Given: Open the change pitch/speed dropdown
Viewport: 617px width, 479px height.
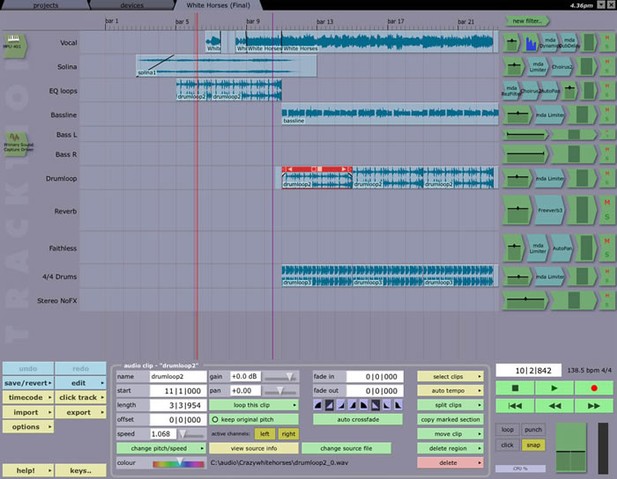Looking at the screenshot, I should point(160,448).
